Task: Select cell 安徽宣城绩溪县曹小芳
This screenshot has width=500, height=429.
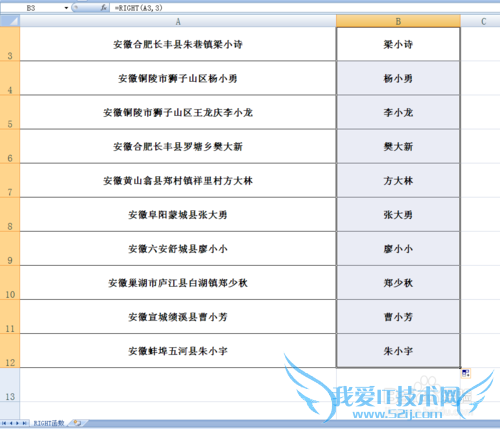Action: [x=178, y=317]
